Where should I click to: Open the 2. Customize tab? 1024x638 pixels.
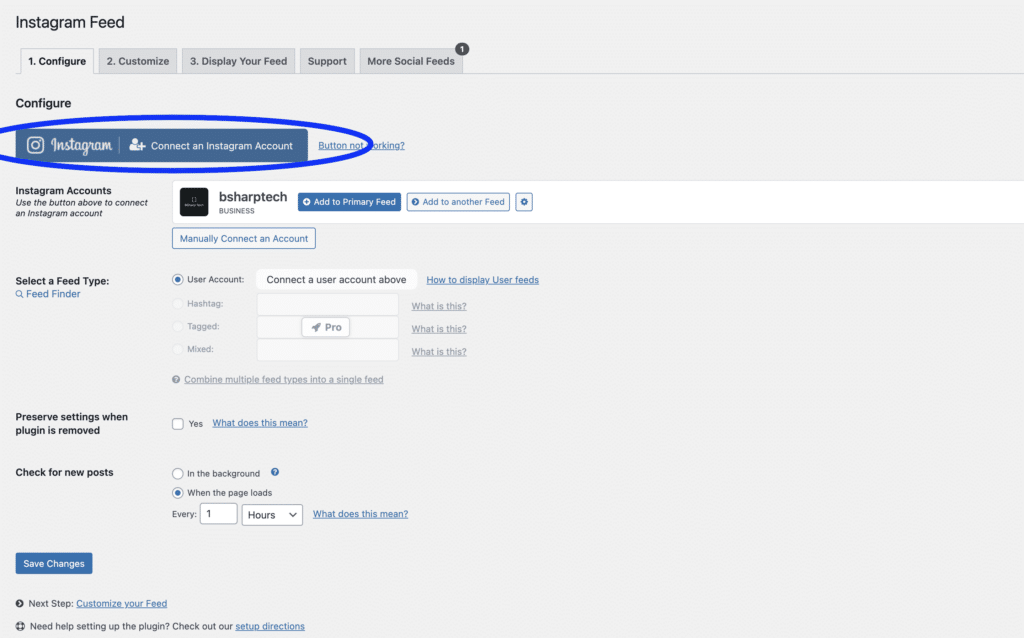(138, 61)
